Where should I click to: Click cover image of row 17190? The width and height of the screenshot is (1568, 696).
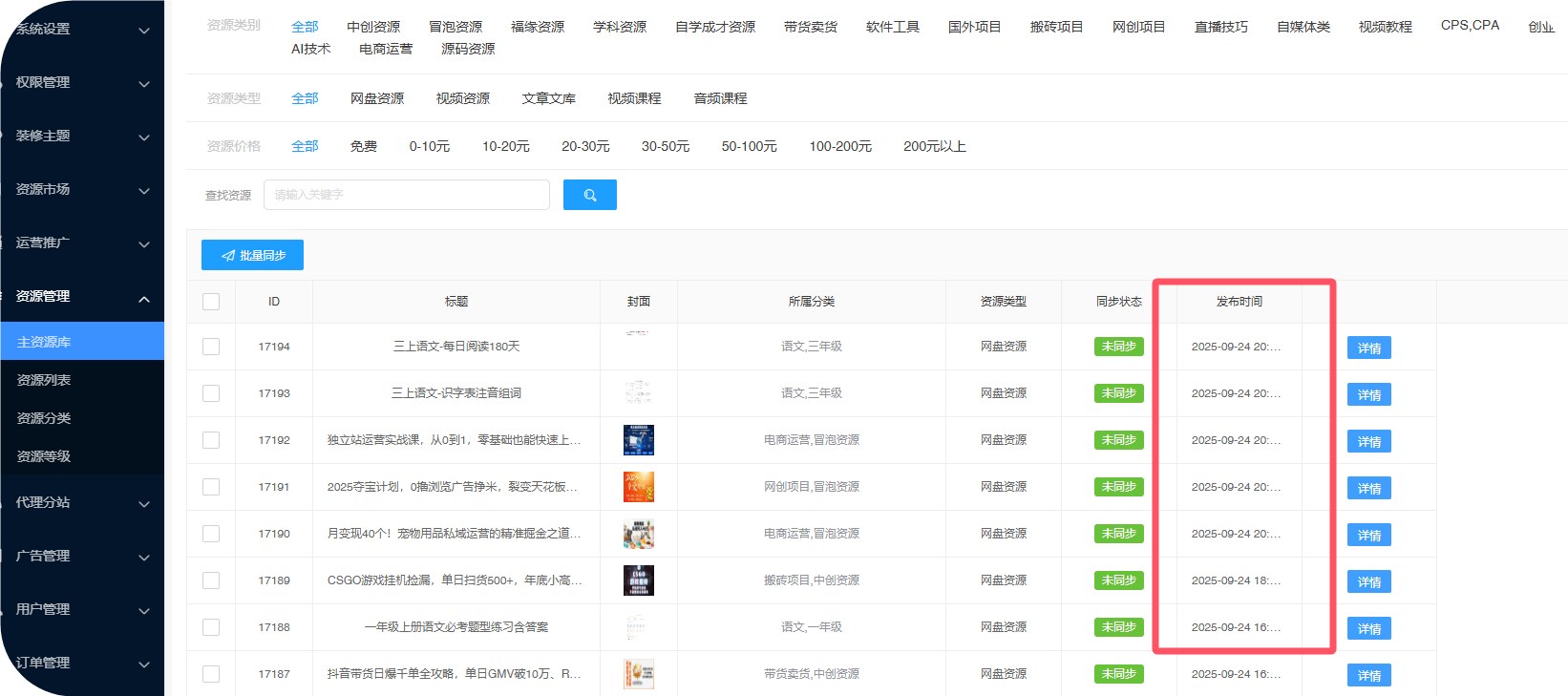click(638, 534)
